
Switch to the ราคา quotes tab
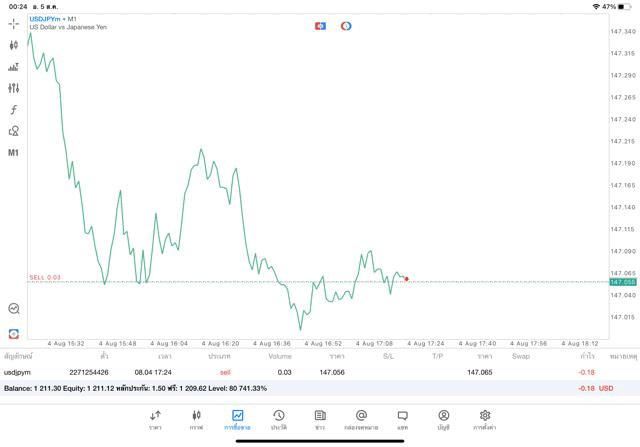click(155, 419)
